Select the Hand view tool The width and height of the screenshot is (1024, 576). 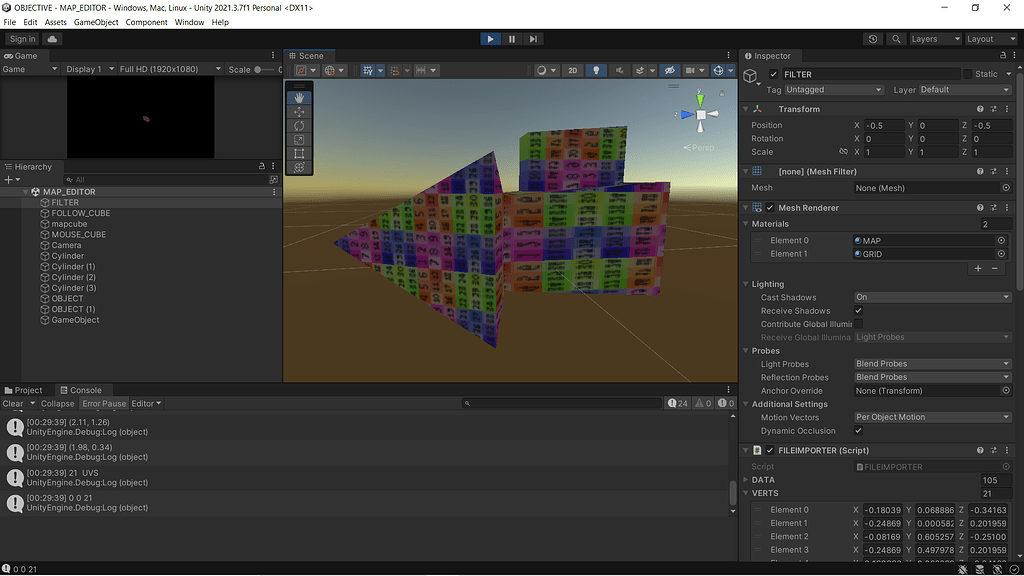point(300,98)
